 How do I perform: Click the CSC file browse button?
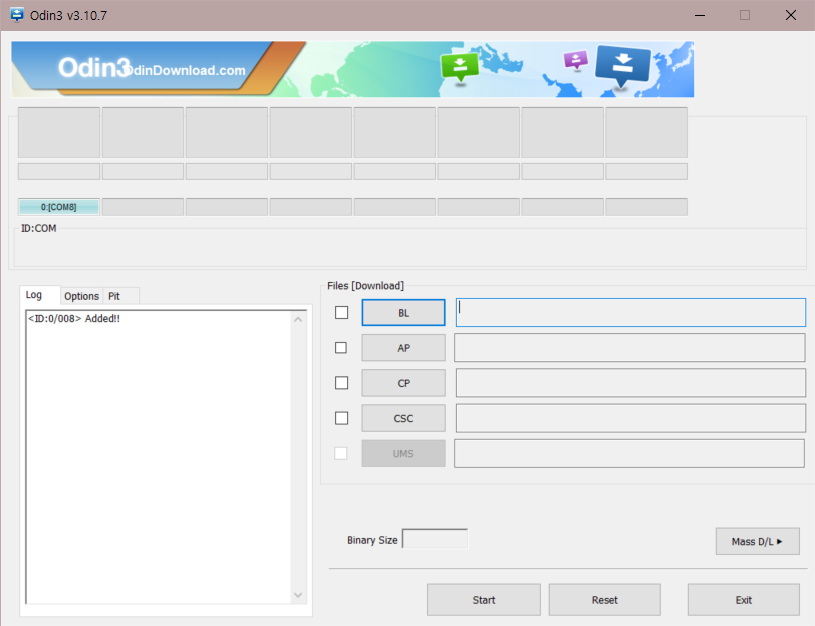[403, 418]
